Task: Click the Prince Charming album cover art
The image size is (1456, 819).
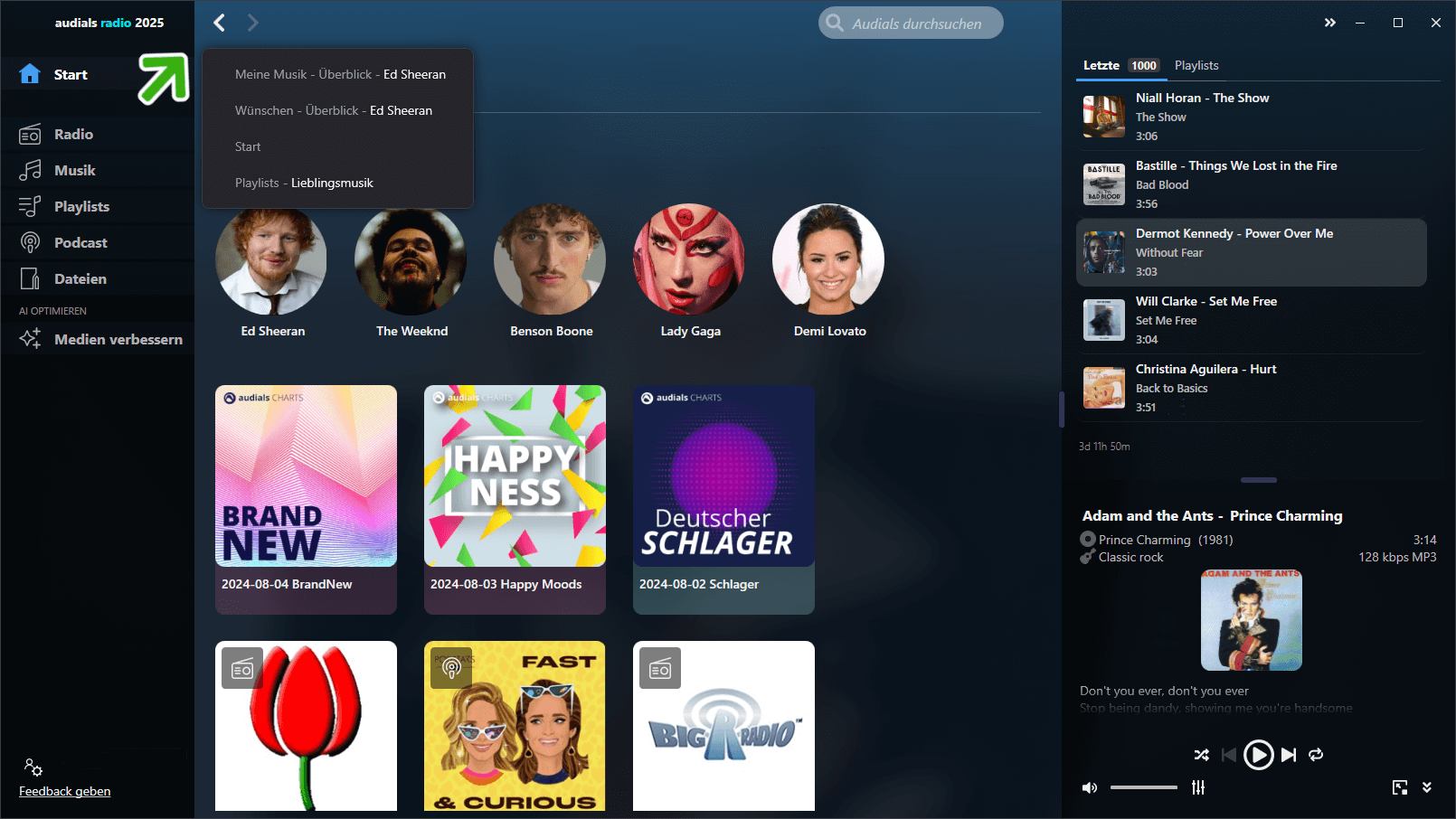Action: (x=1252, y=620)
